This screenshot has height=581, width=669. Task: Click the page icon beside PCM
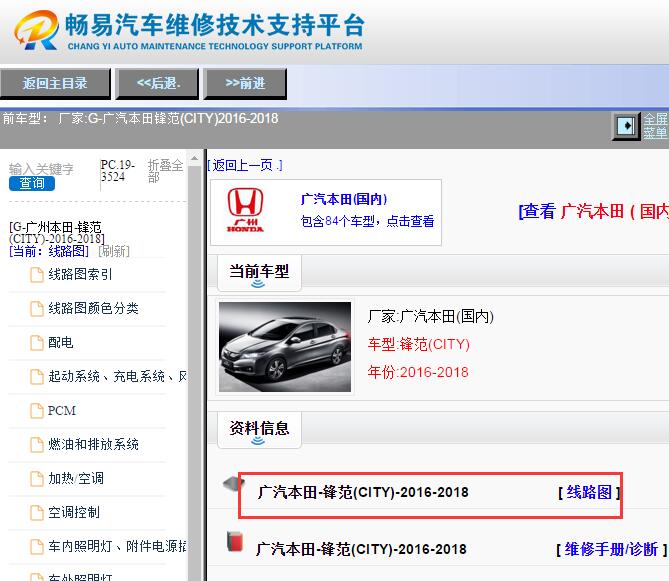37,411
